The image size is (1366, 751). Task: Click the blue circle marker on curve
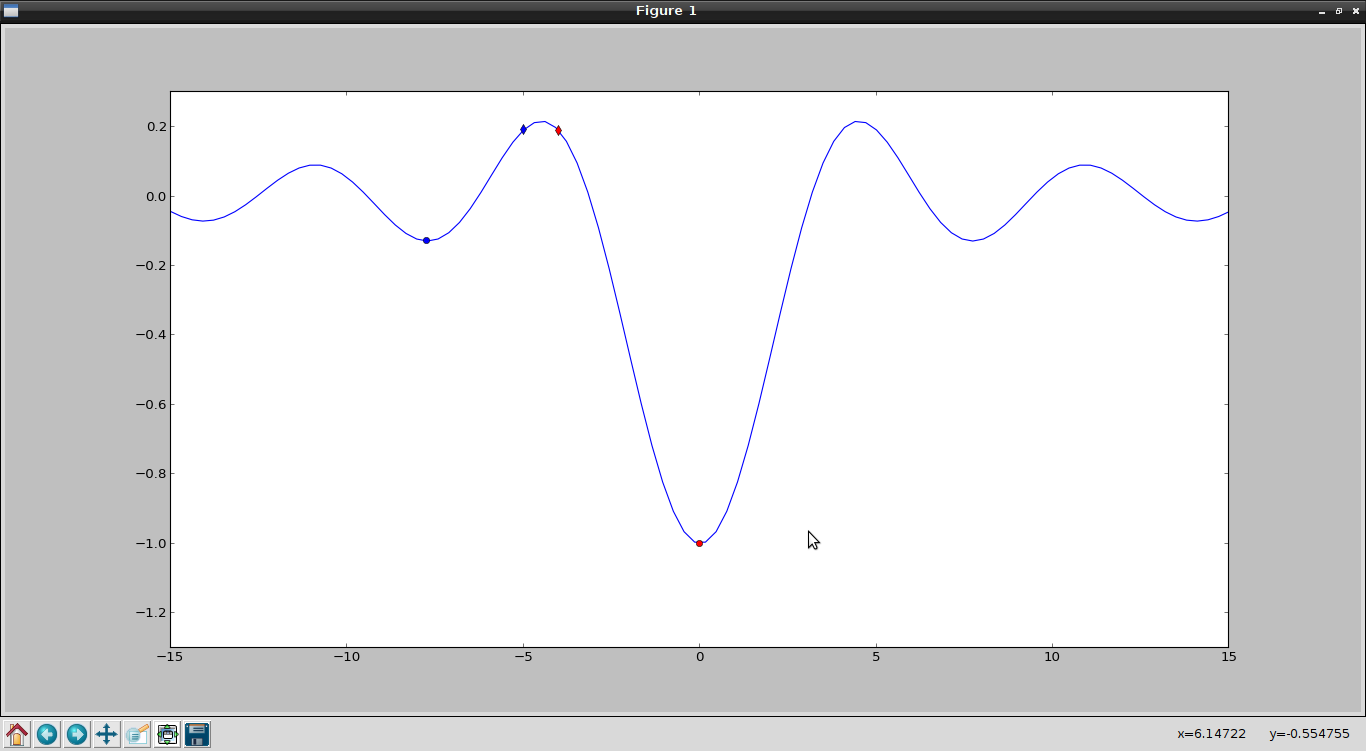point(426,240)
